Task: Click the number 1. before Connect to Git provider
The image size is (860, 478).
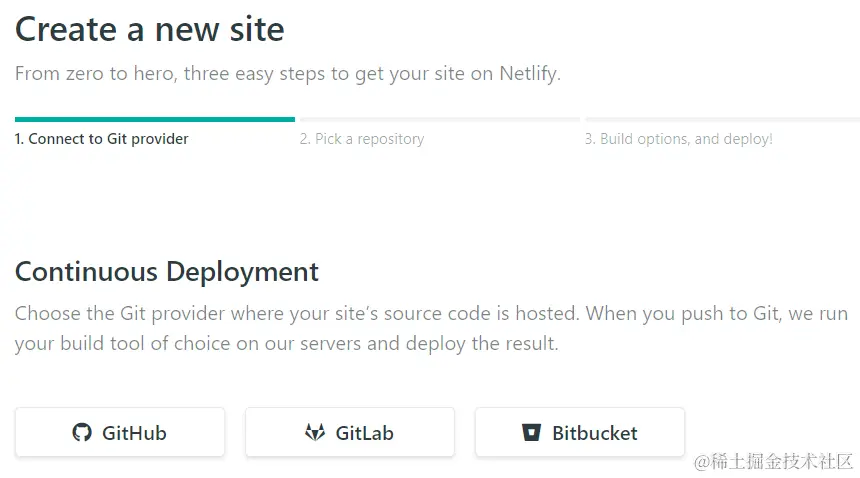Action: point(19,139)
